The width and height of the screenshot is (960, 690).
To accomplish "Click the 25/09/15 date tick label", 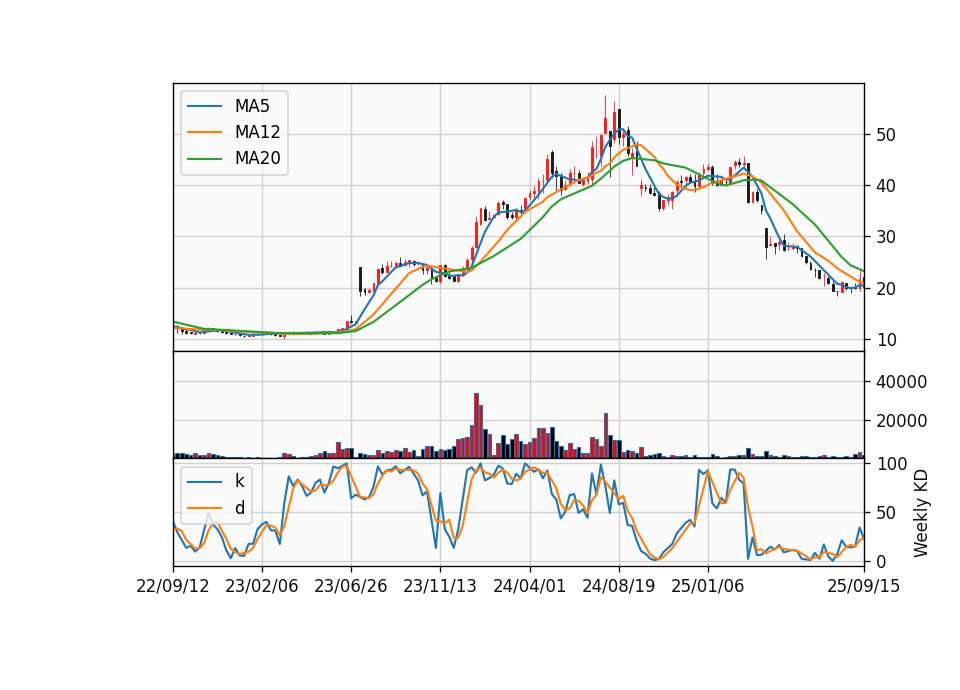I will point(863,586).
